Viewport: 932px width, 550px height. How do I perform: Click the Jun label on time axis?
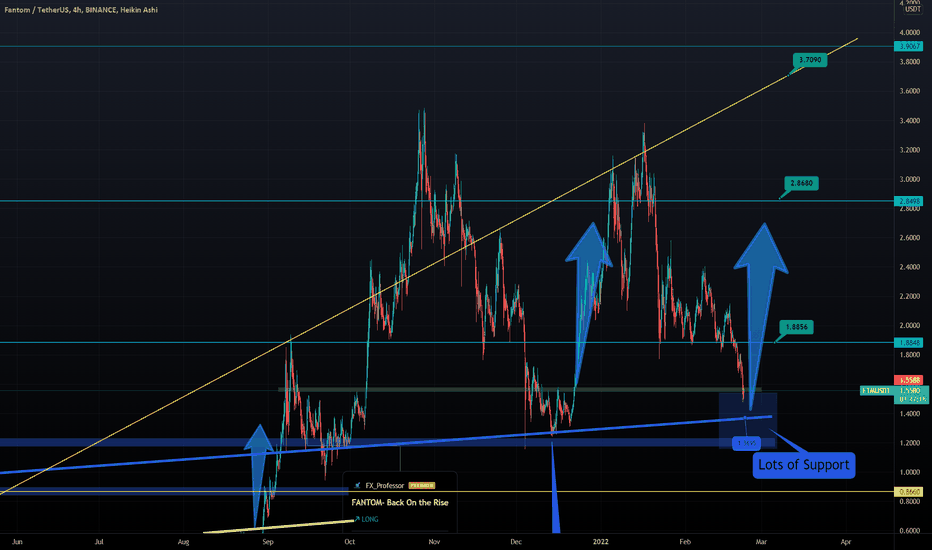point(17,542)
